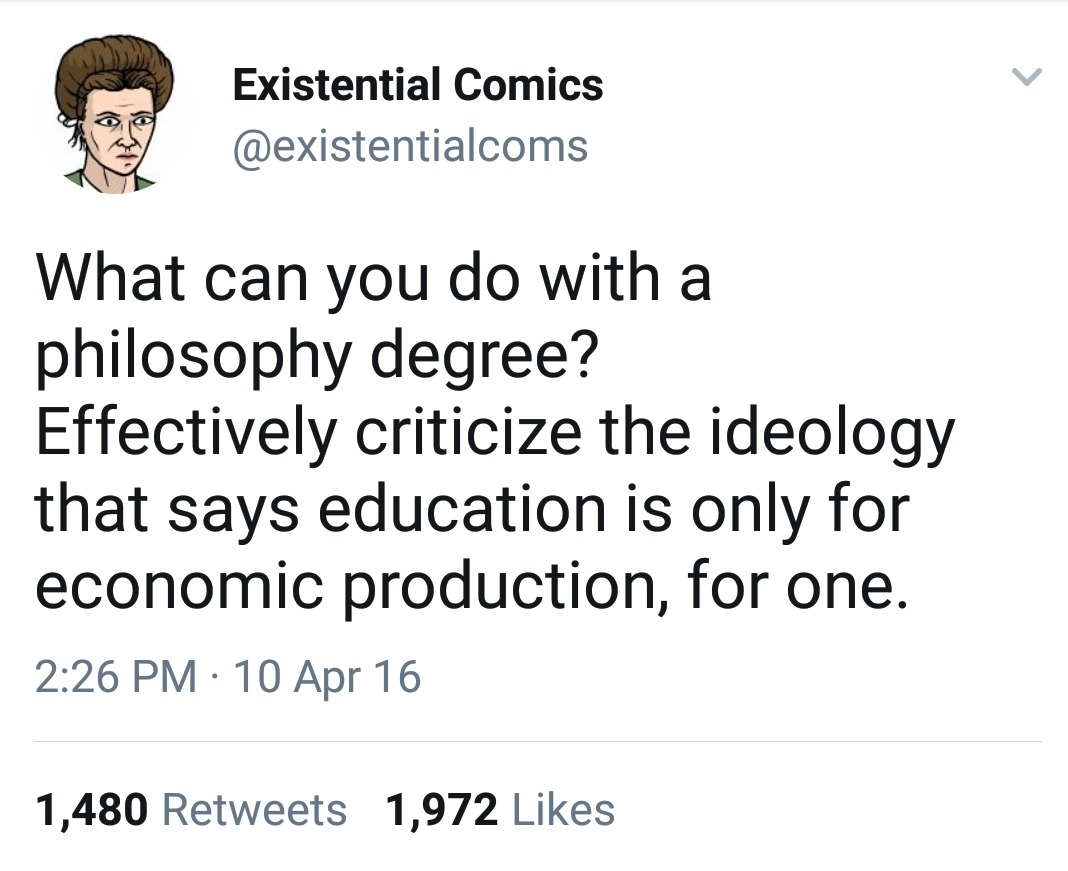Click the "2:26 PM" tweet time
Screen dimensions: 1068x871
(x=116, y=677)
